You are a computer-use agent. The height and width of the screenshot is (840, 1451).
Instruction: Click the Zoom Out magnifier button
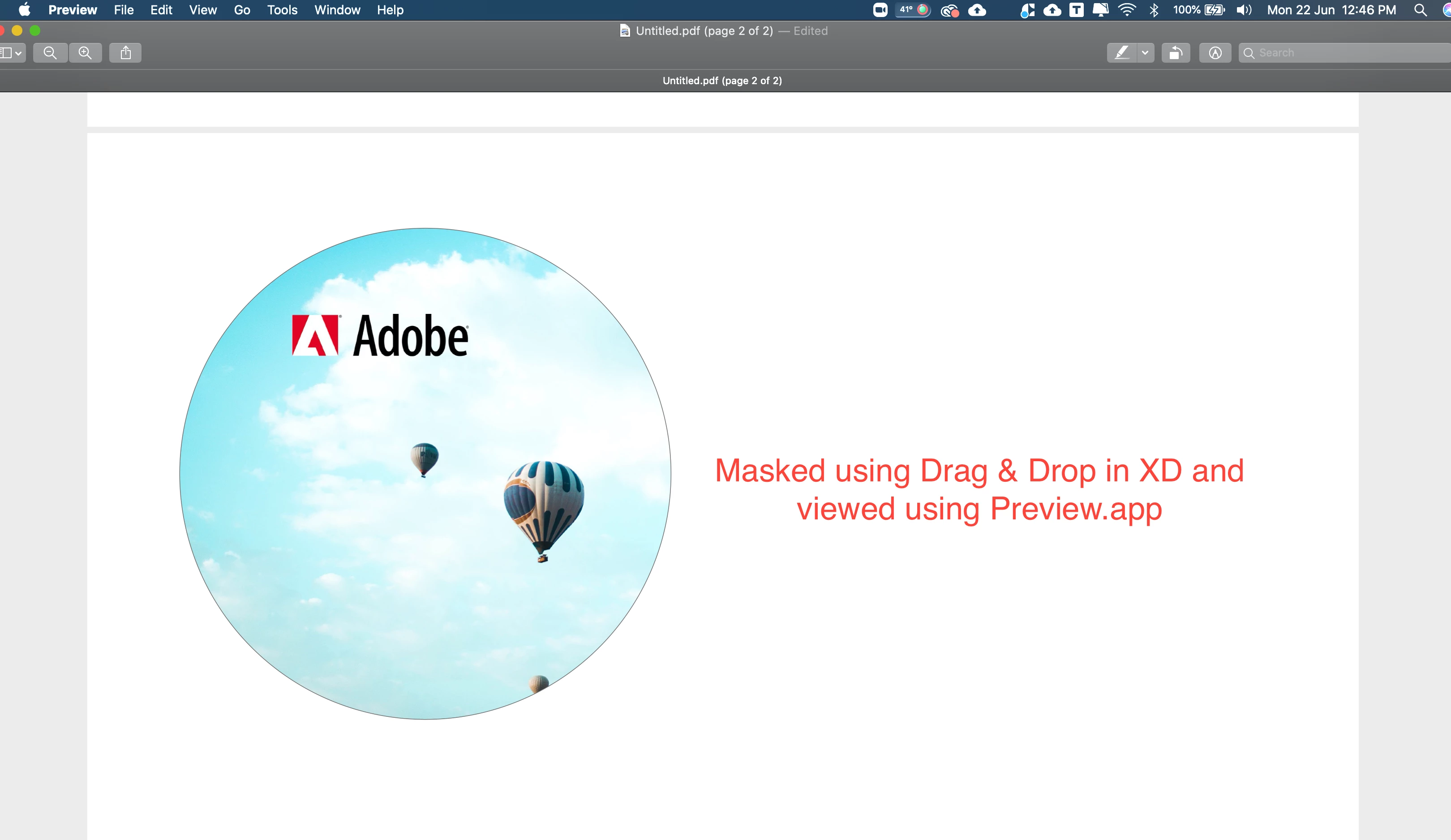pyautogui.click(x=50, y=53)
